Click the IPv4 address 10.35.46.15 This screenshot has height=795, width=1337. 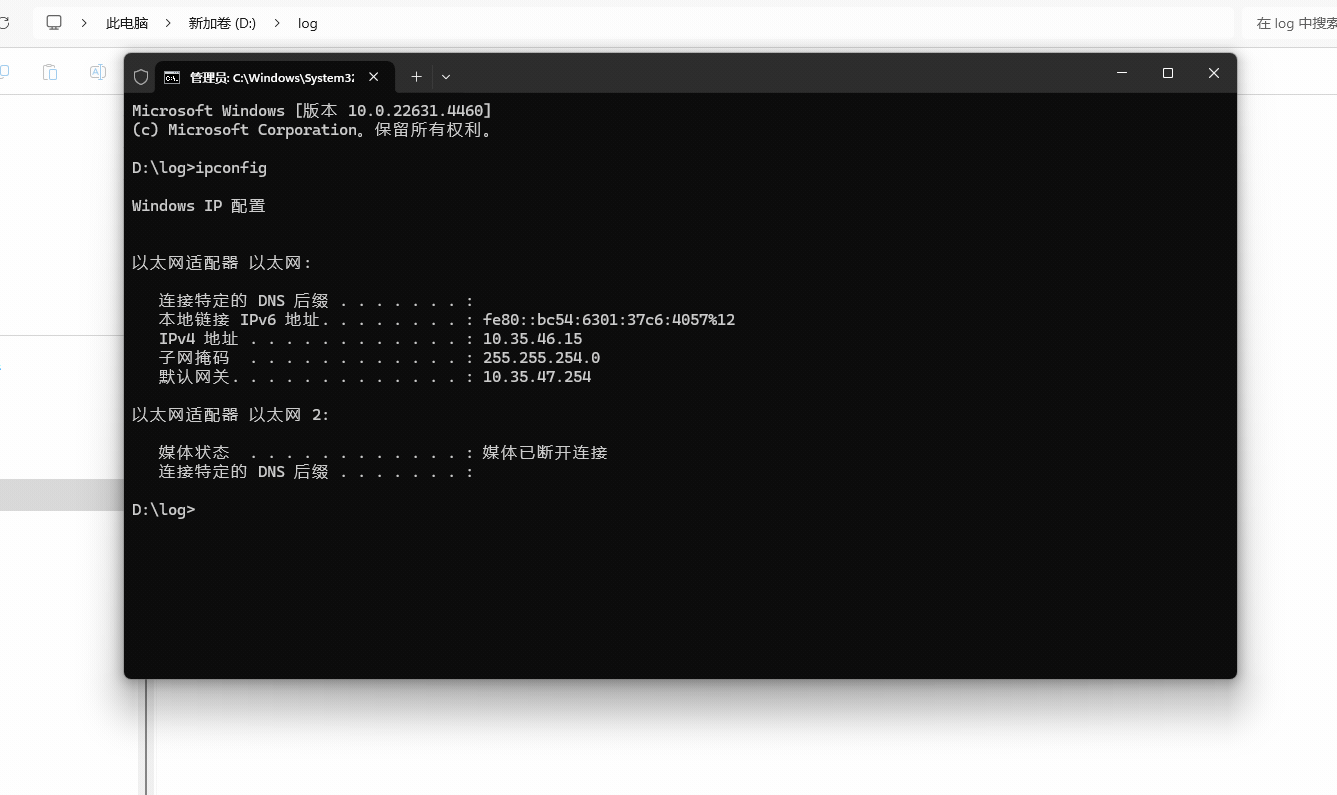click(x=532, y=339)
